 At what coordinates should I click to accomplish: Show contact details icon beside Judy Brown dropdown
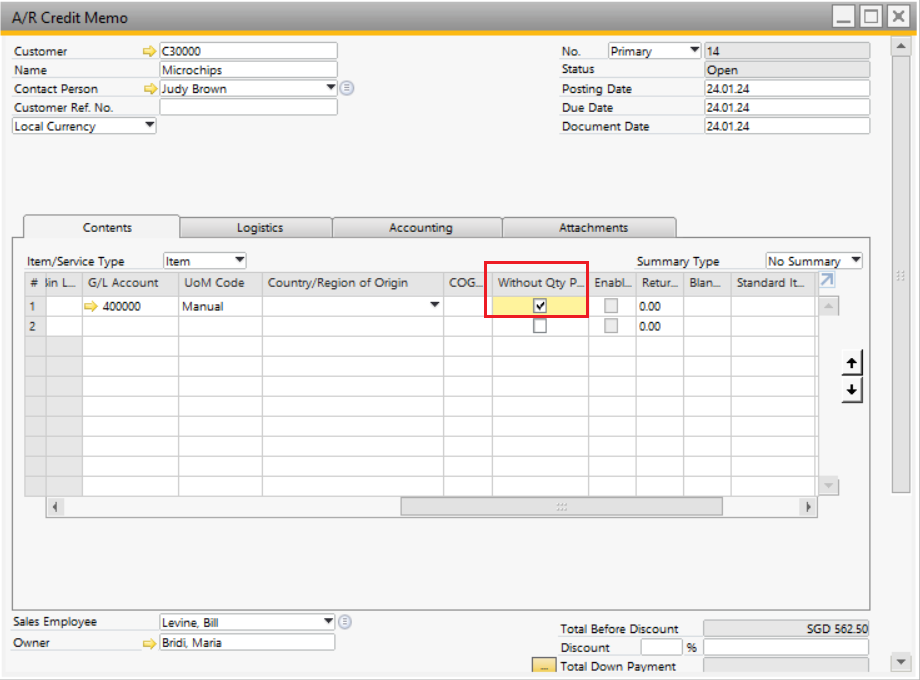pyautogui.click(x=347, y=88)
